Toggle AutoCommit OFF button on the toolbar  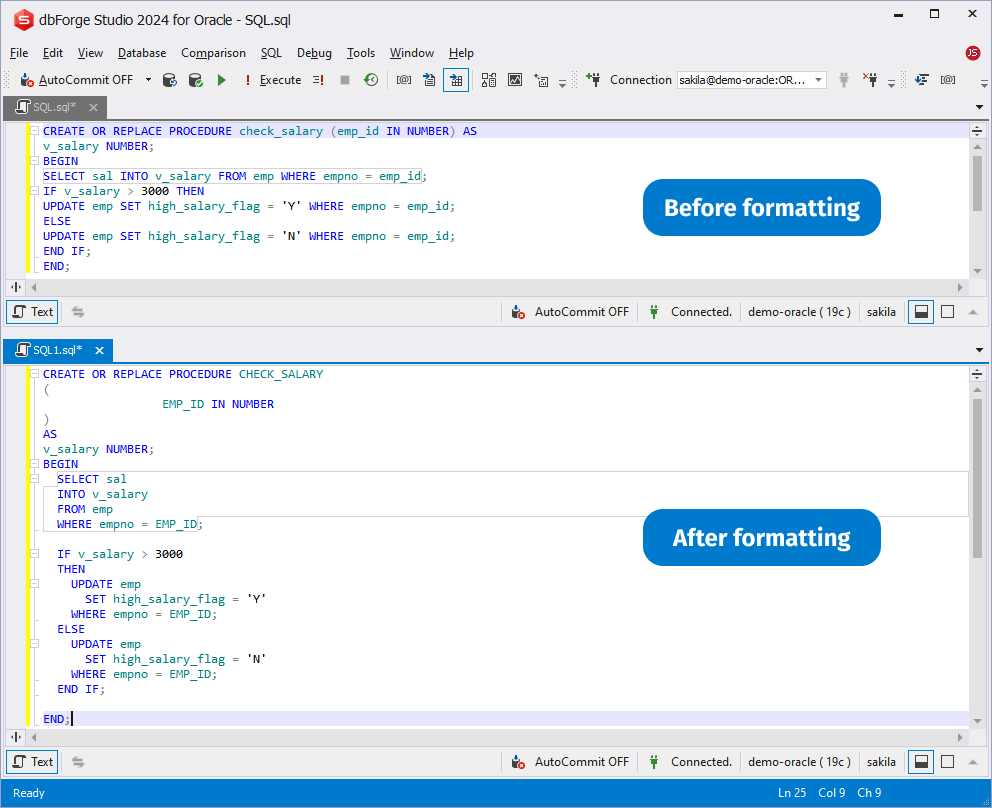click(x=78, y=80)
